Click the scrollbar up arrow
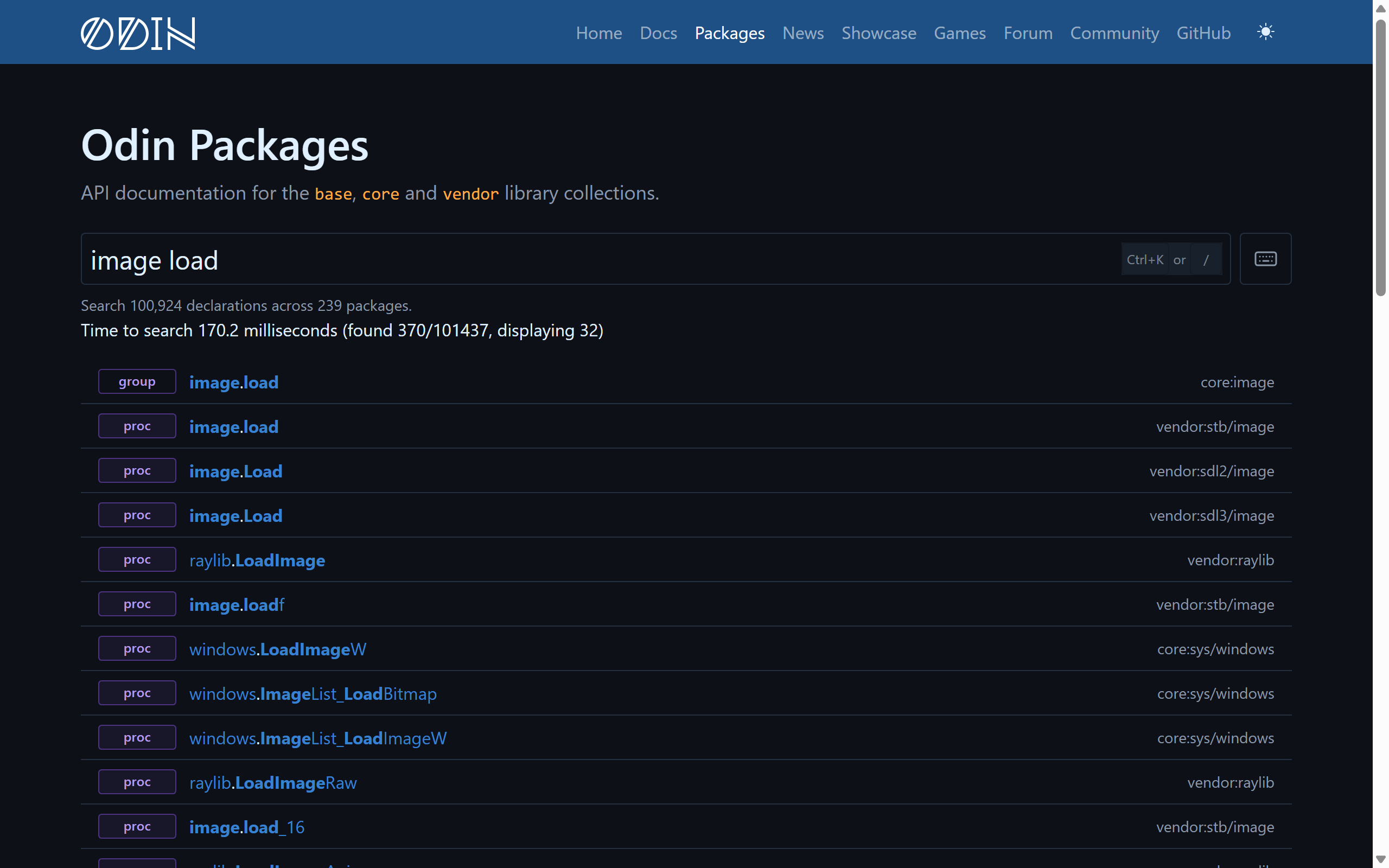 (1380, 9)
